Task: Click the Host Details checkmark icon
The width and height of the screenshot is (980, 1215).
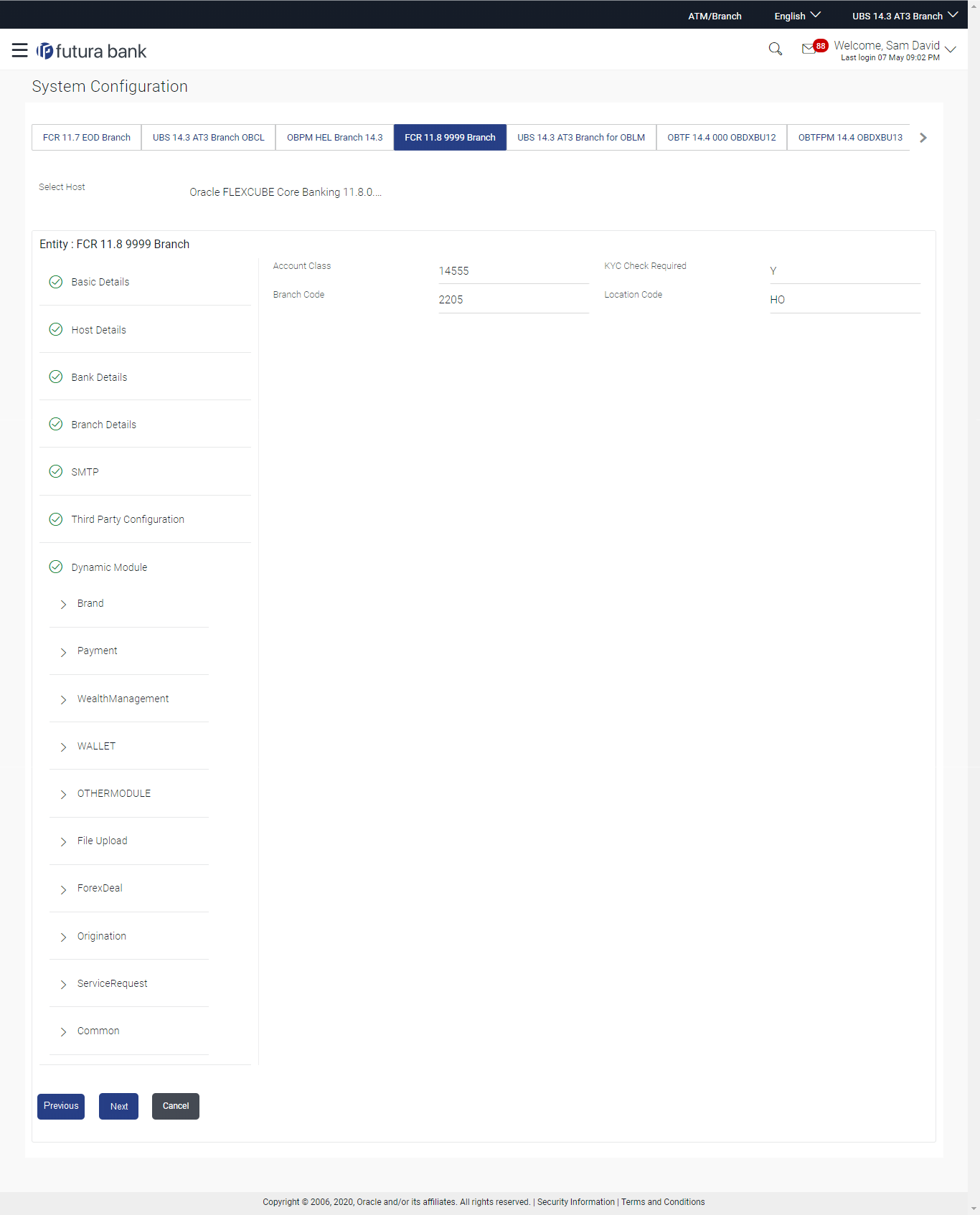Action: 56,329
